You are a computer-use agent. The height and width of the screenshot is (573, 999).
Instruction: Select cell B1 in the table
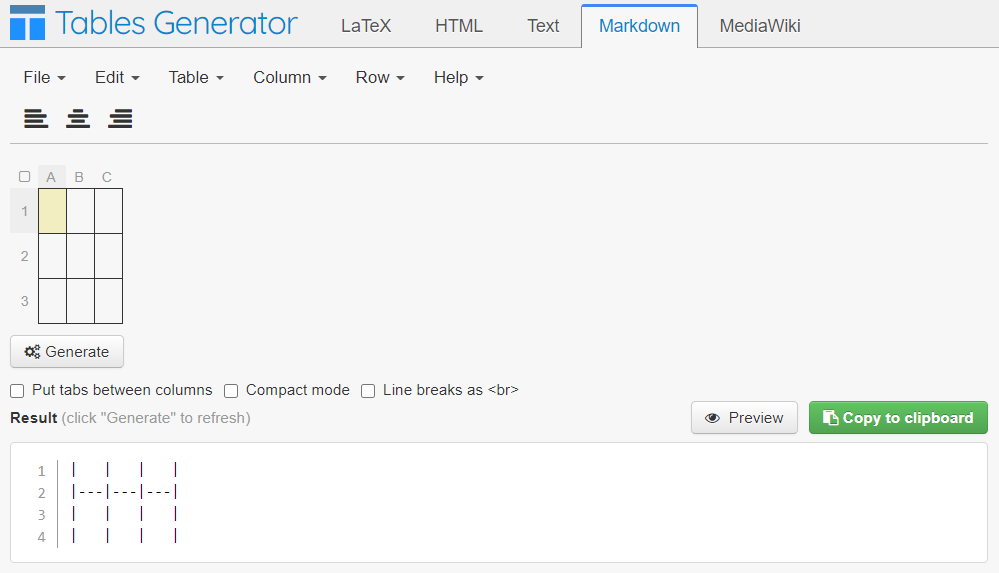tap(80, 211)
